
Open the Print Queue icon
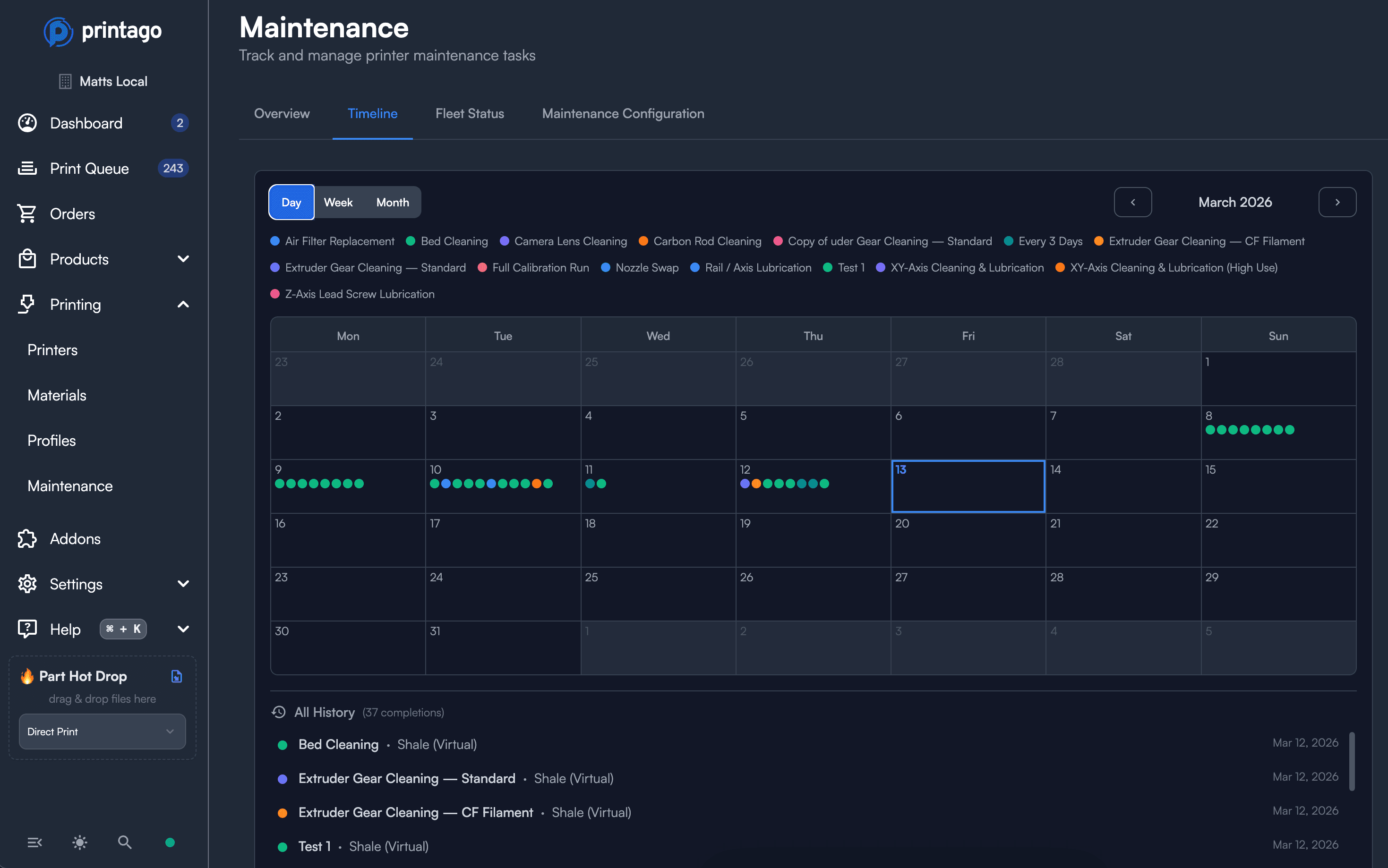[x=27, y=168]
